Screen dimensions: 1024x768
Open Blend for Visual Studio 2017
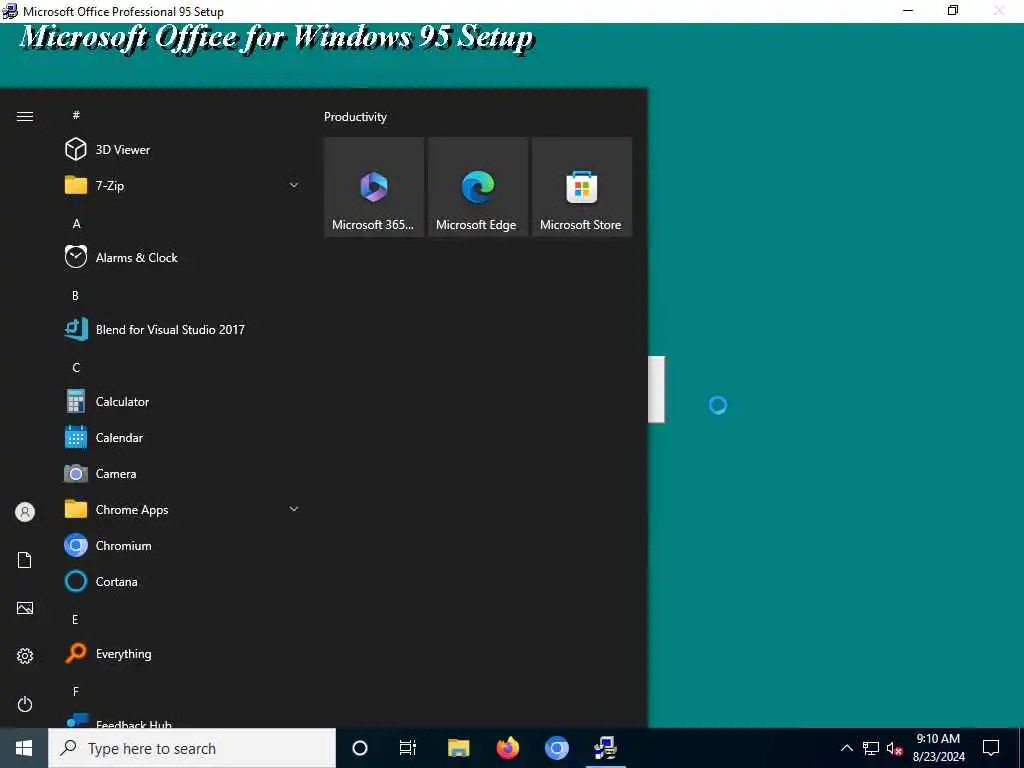click(181, 329)
